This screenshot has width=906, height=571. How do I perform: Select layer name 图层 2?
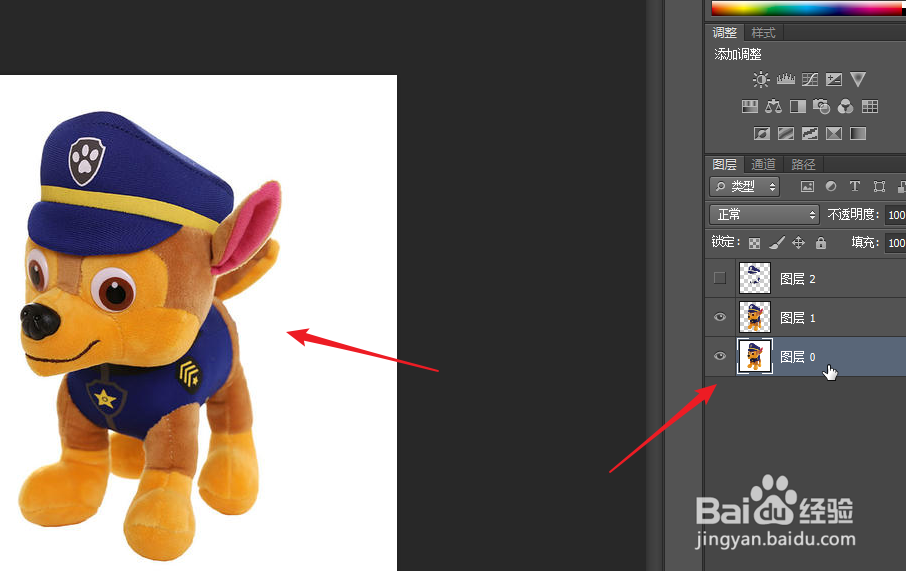coord(797,279)
